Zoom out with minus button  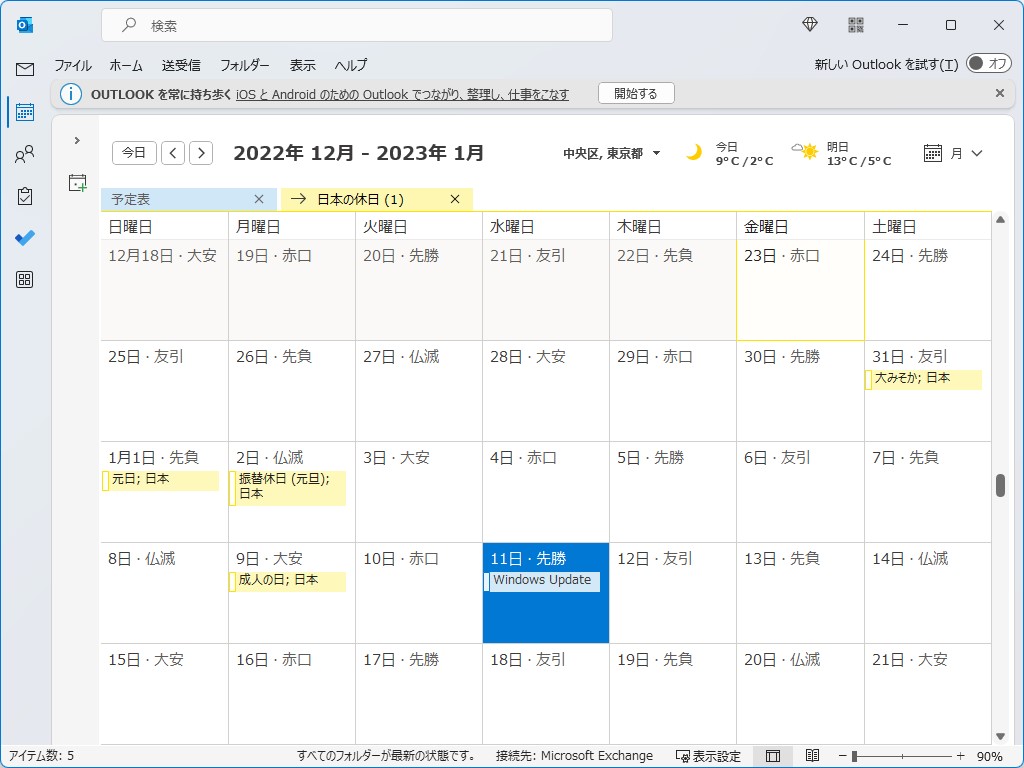842,756
